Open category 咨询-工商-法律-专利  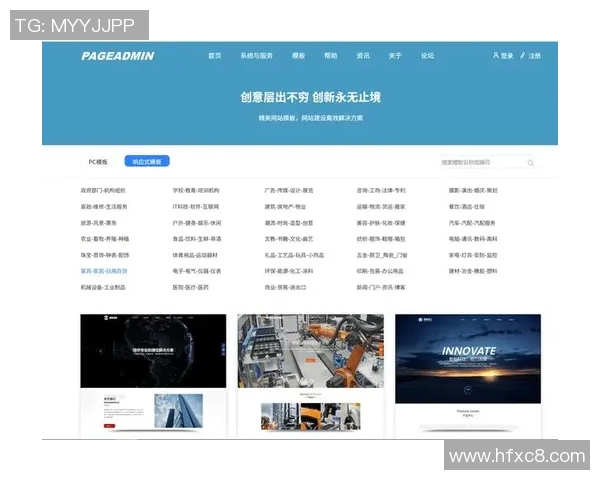coord(381,190)
